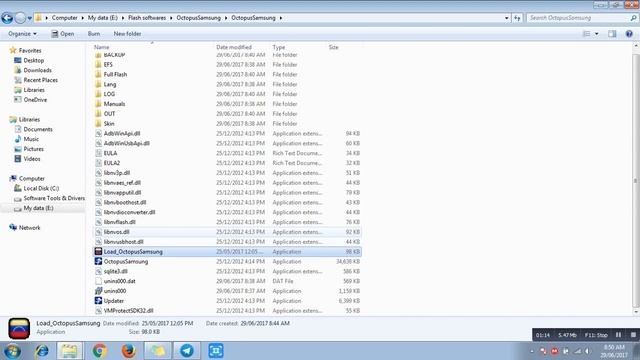
Task: Toggle the preview pane icon
Action: (x=612, y=34)
